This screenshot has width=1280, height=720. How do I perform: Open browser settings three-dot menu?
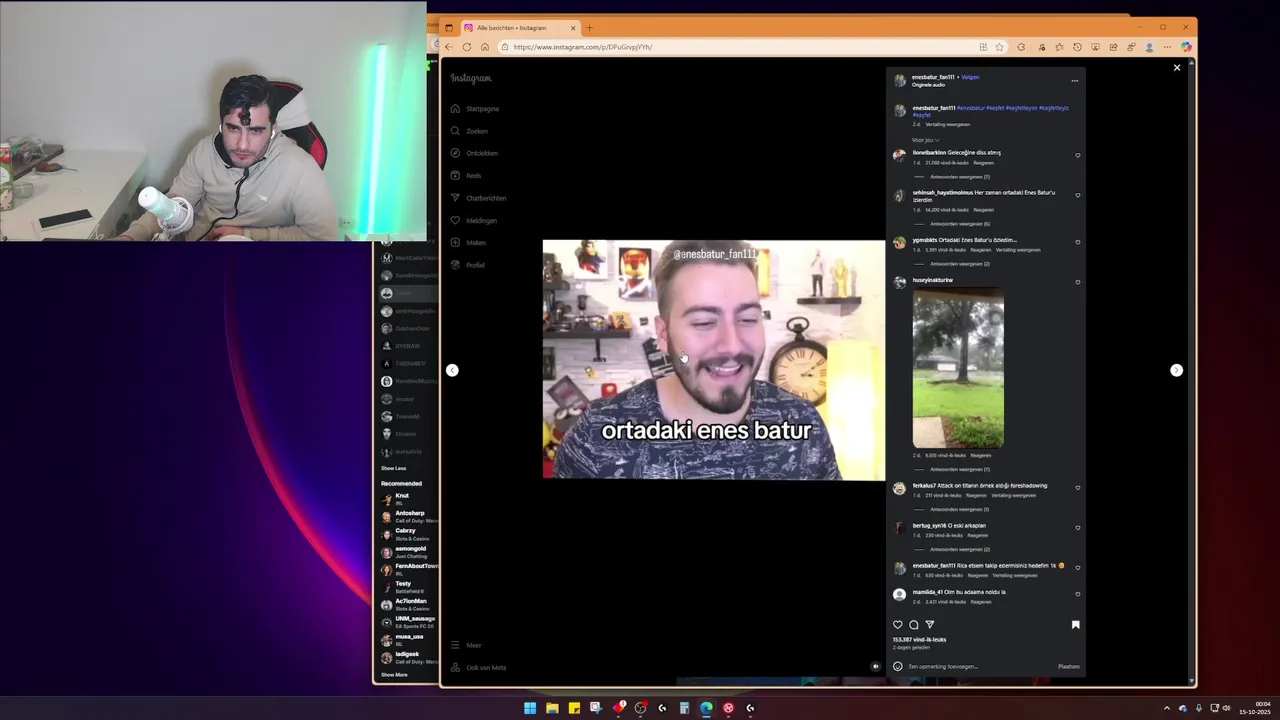point(1167,47)
